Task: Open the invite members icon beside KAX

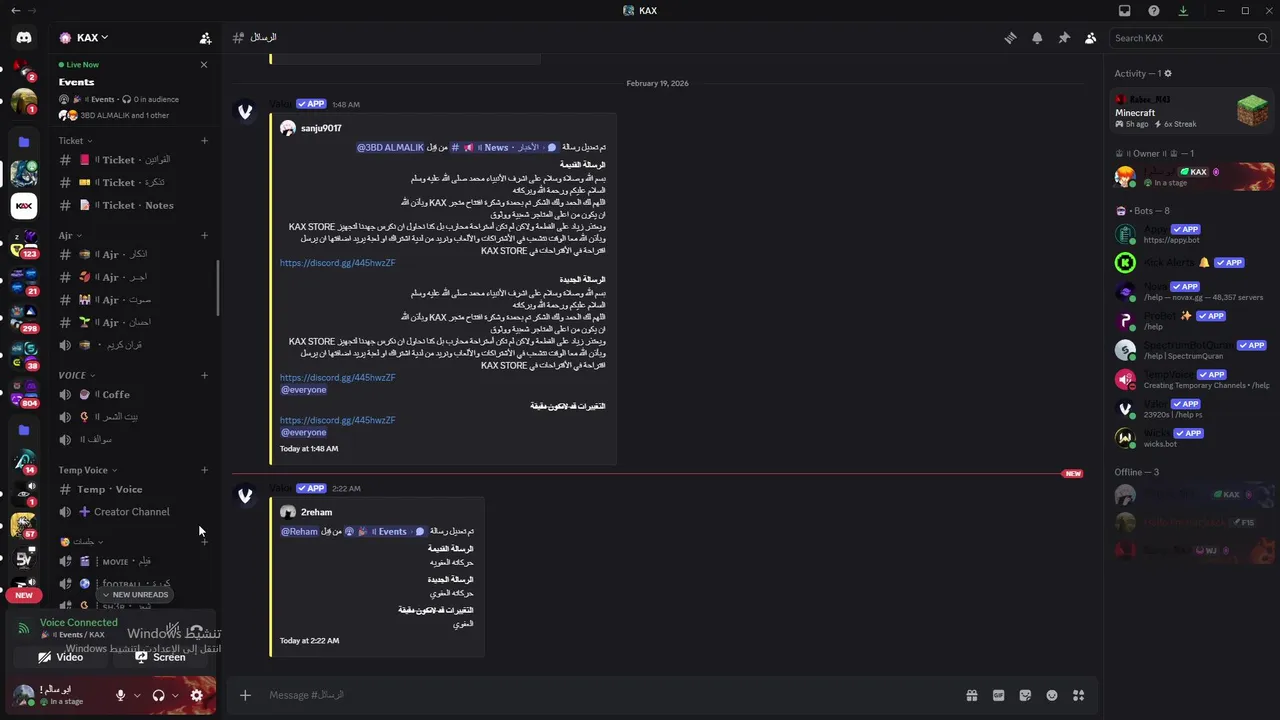Action: point(205,38)
